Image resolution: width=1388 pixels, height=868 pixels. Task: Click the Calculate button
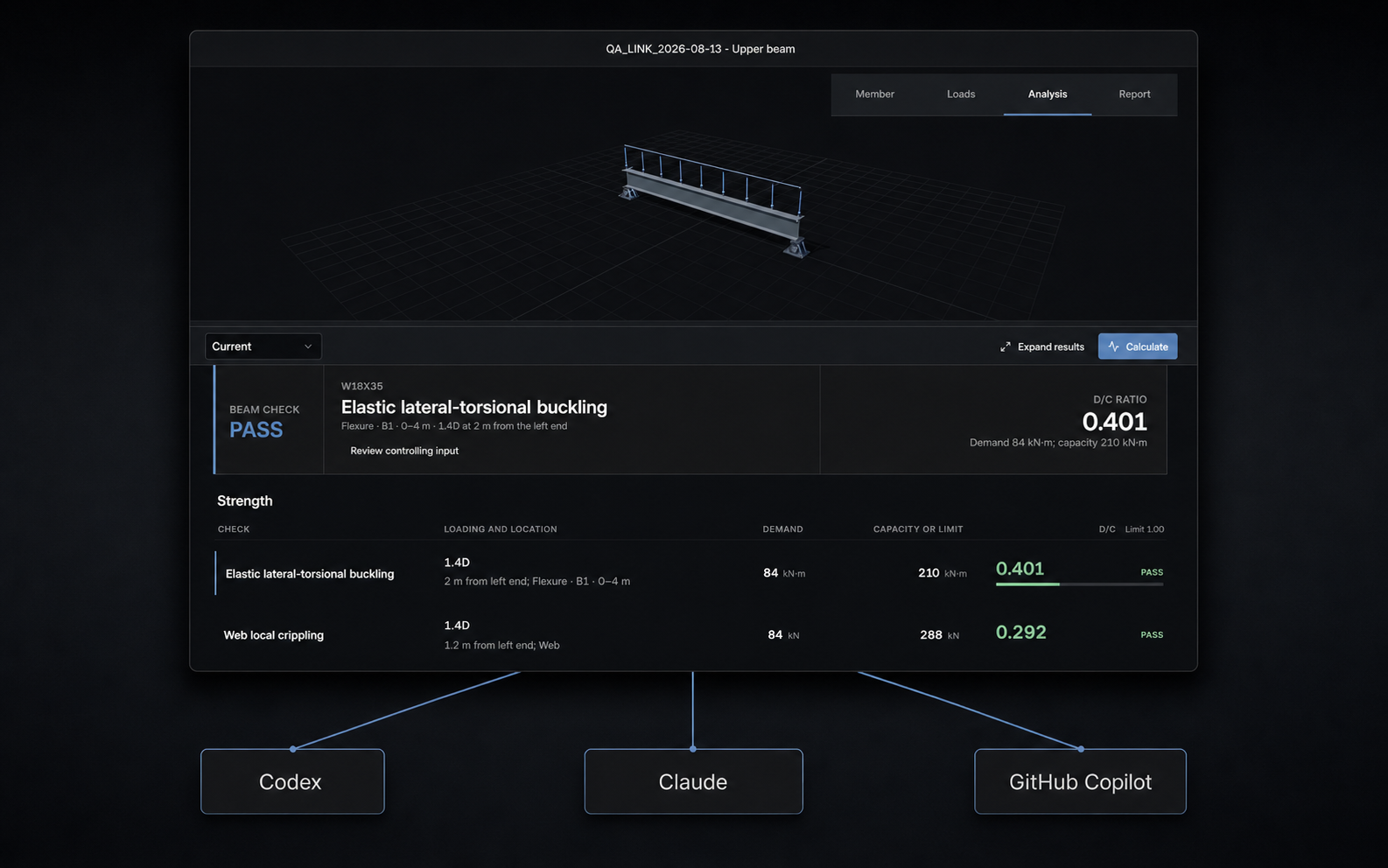1138,346
